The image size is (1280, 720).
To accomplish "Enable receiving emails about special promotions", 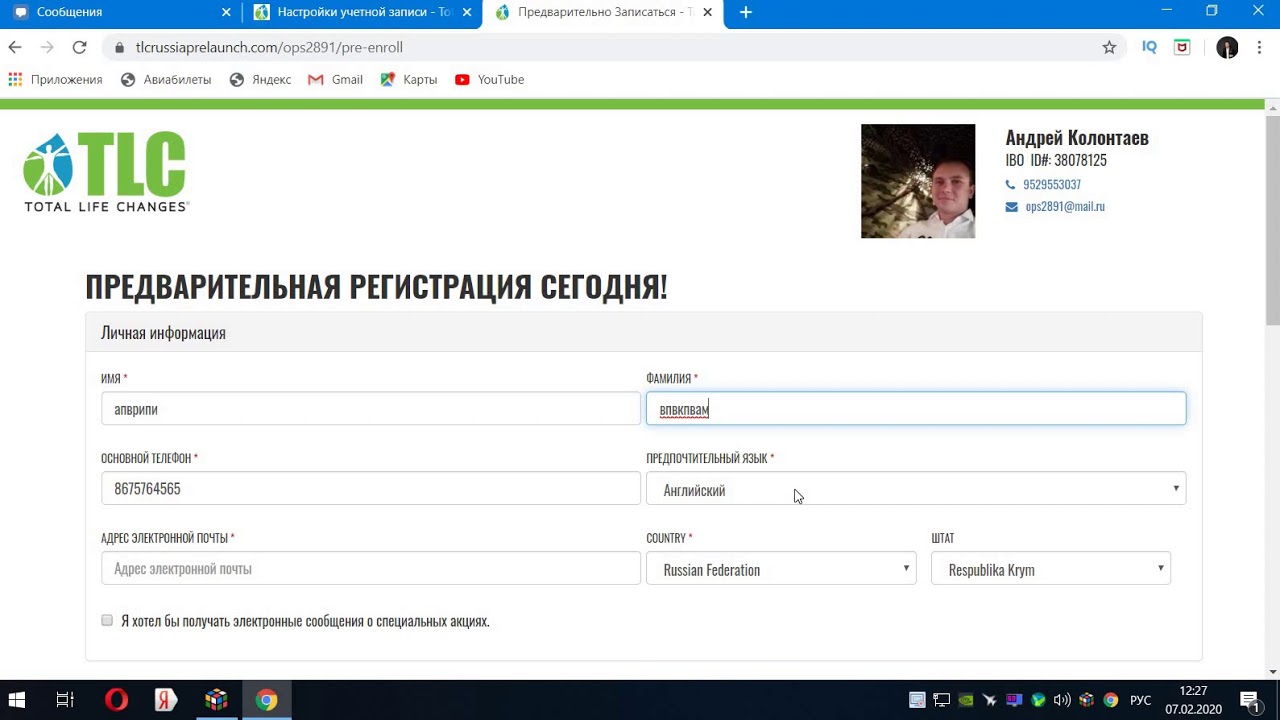I will pyautogui.click(x=107, y=620).
